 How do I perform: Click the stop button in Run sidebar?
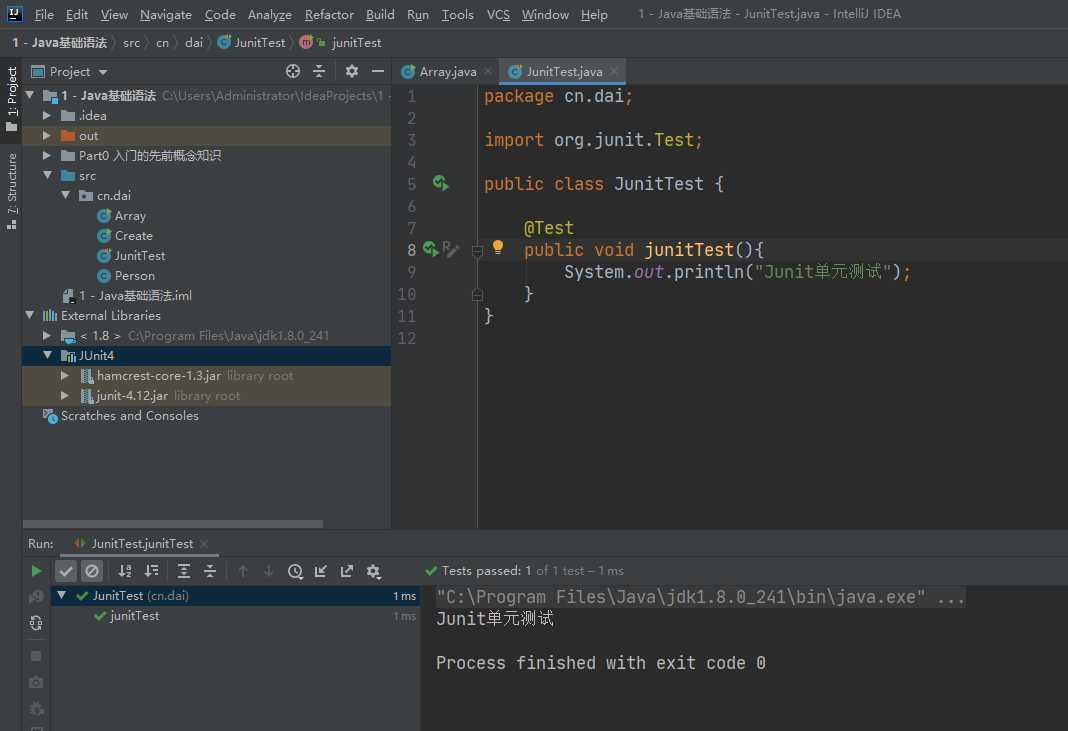(36, 655)
